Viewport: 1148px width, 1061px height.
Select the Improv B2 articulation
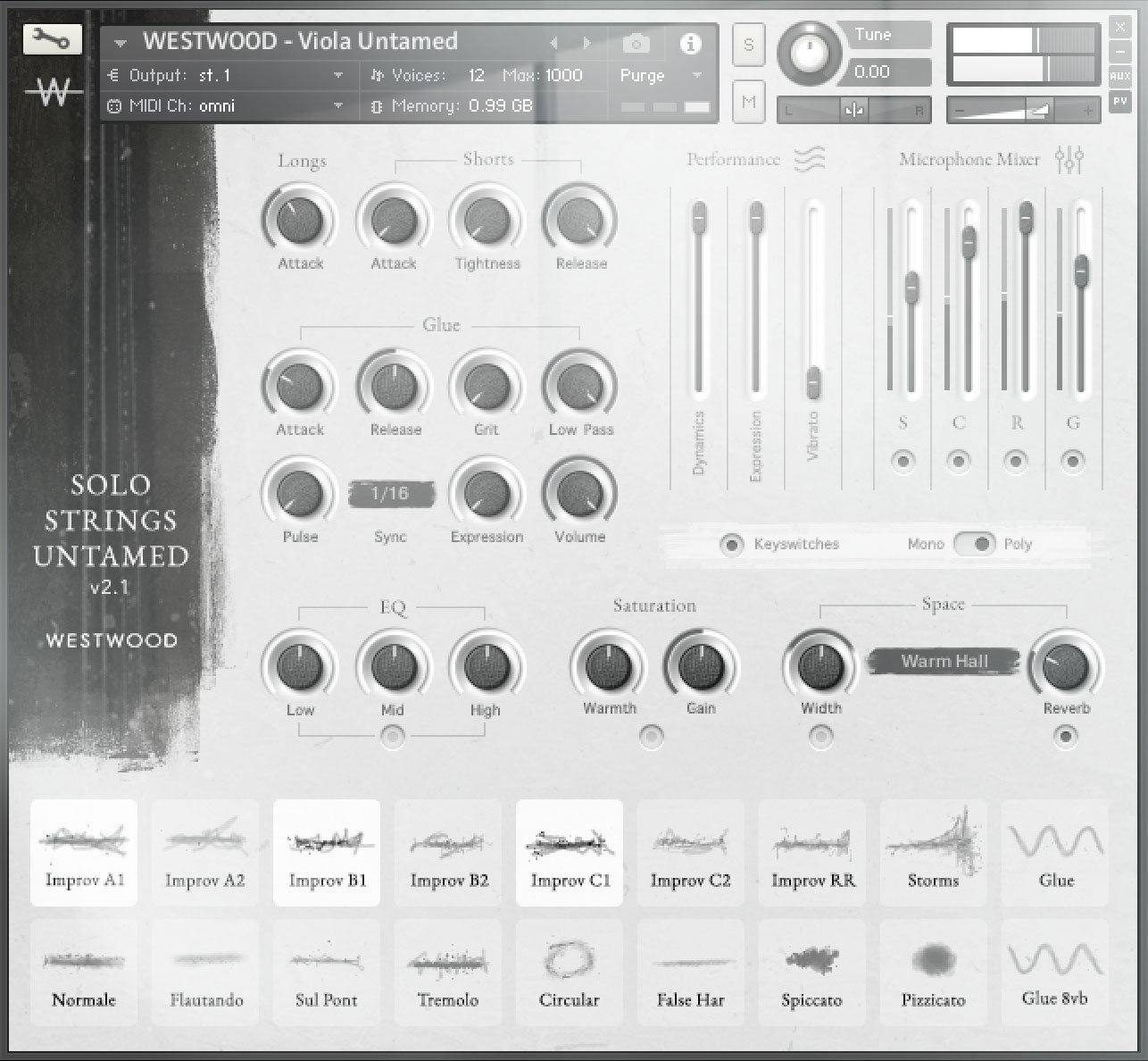click(448, 852)
